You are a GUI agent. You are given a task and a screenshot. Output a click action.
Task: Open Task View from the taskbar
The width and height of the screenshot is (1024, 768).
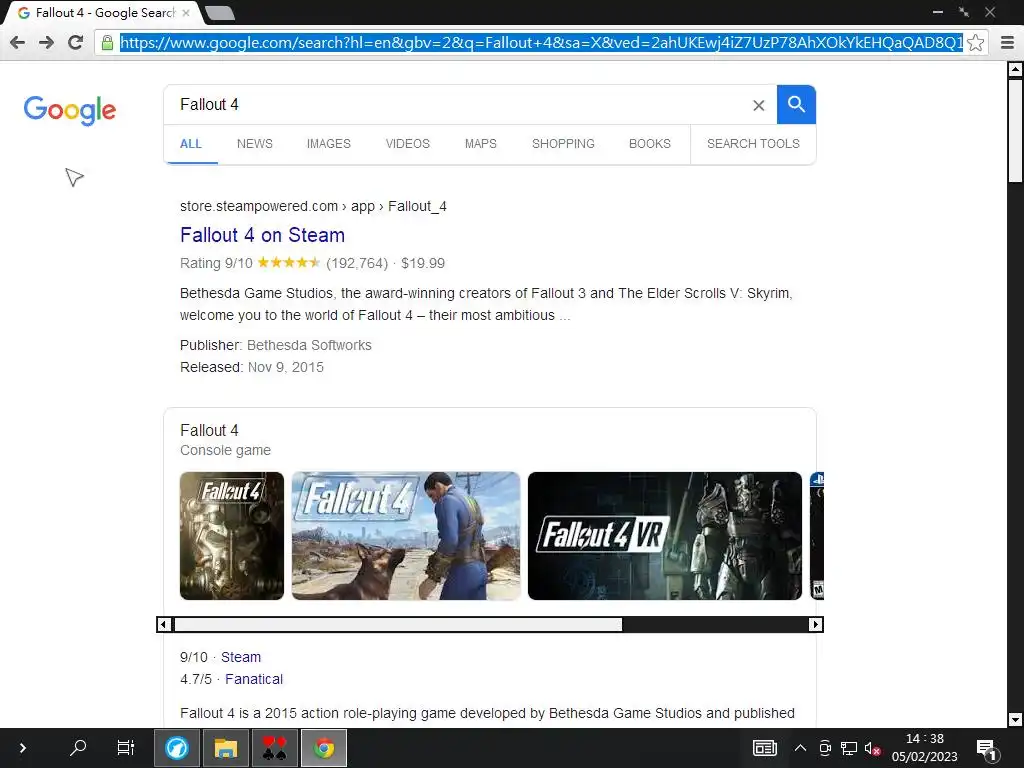click(125, 748)
